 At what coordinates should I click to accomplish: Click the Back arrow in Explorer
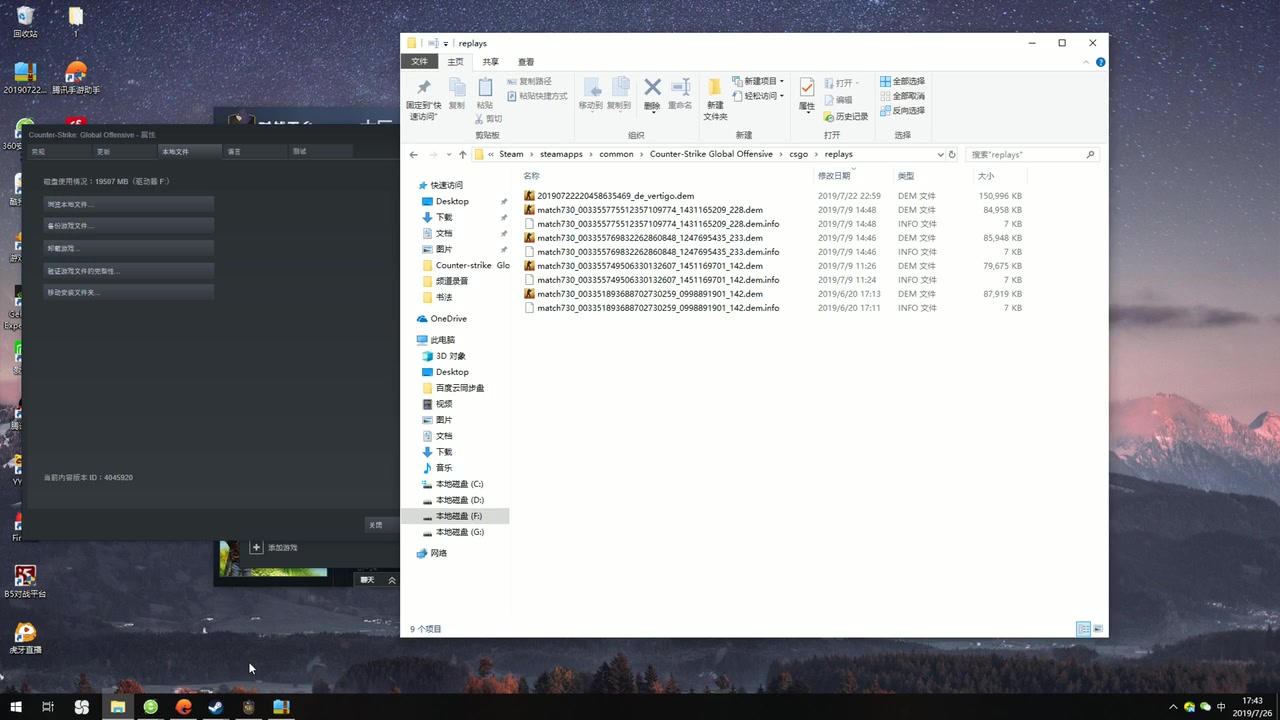coord(413,155)
